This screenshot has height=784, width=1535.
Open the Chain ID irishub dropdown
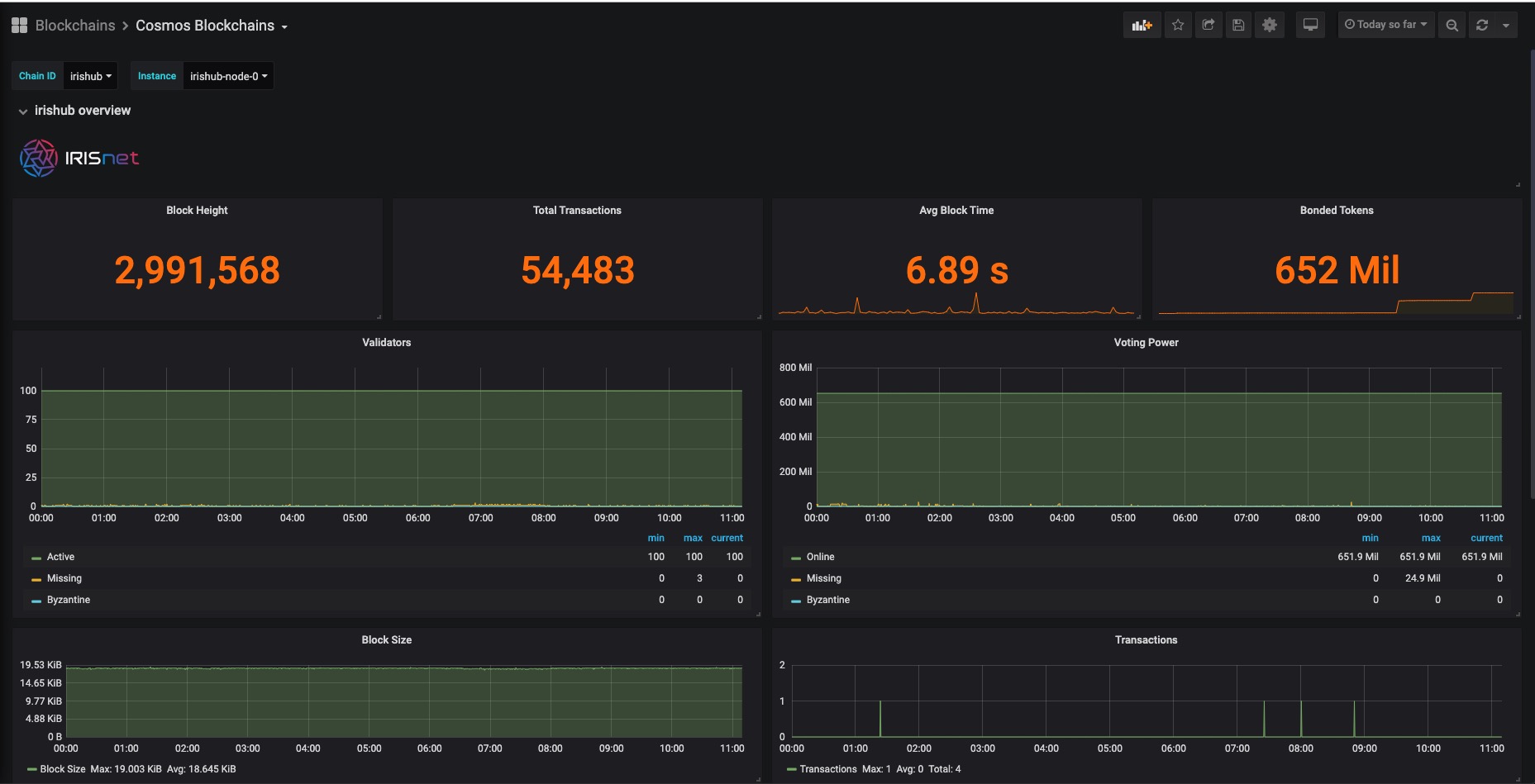(90, 76)
